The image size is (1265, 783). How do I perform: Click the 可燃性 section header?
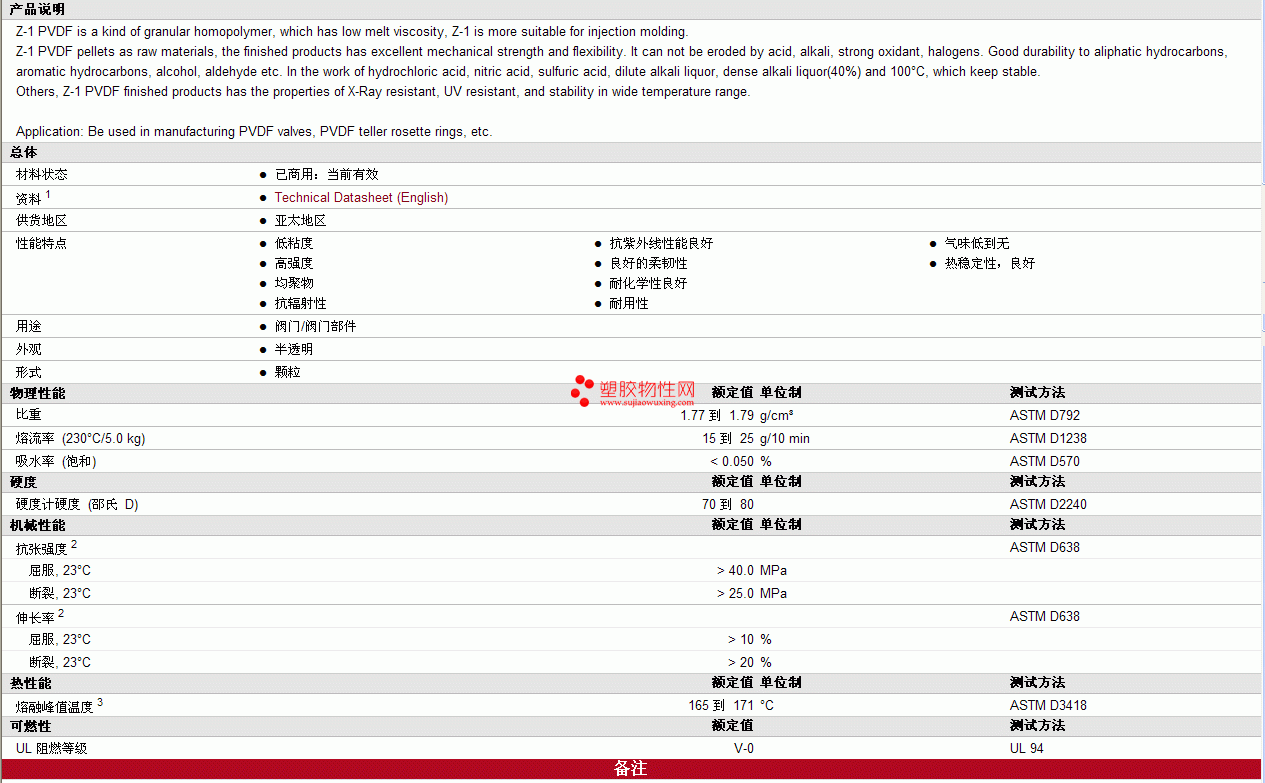[30, 726]
